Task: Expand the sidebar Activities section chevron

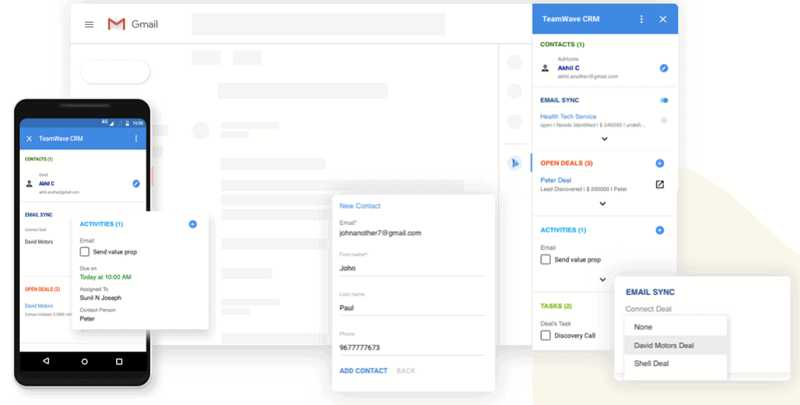Action: [603, 280]
